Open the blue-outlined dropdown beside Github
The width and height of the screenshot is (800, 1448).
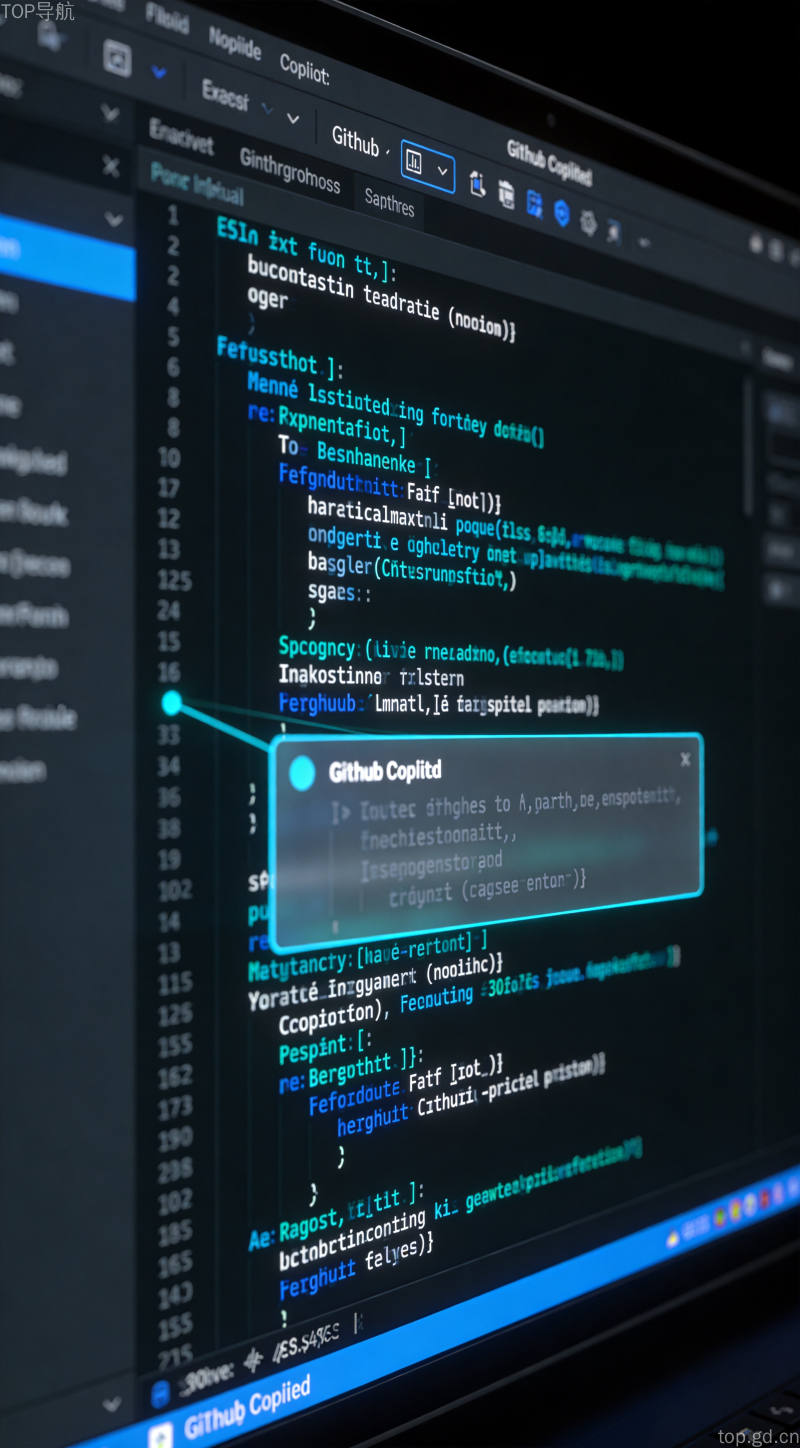(428, 165)
